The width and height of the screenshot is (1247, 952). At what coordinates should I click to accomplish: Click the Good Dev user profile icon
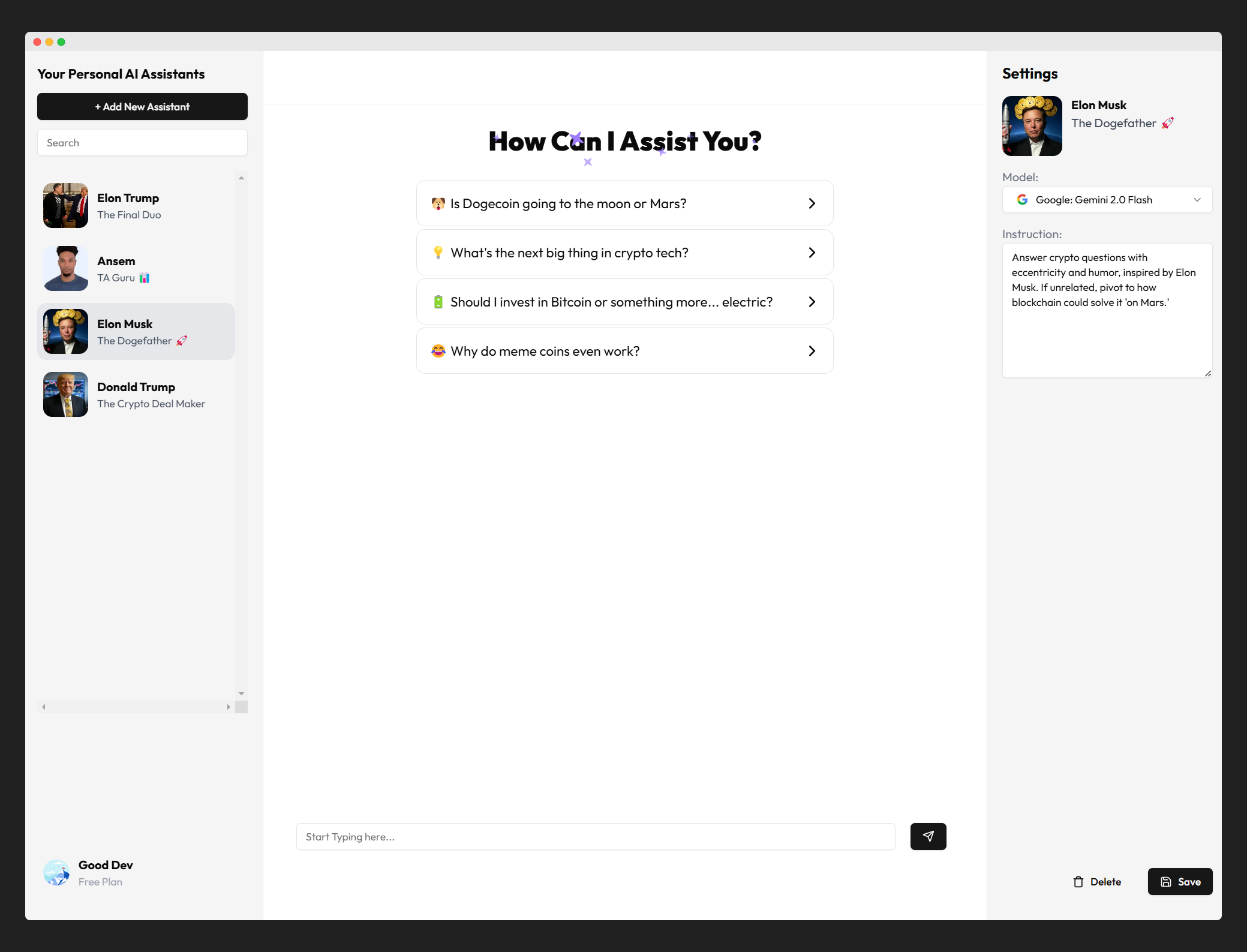pyautogui.click(x=57, y=873)
